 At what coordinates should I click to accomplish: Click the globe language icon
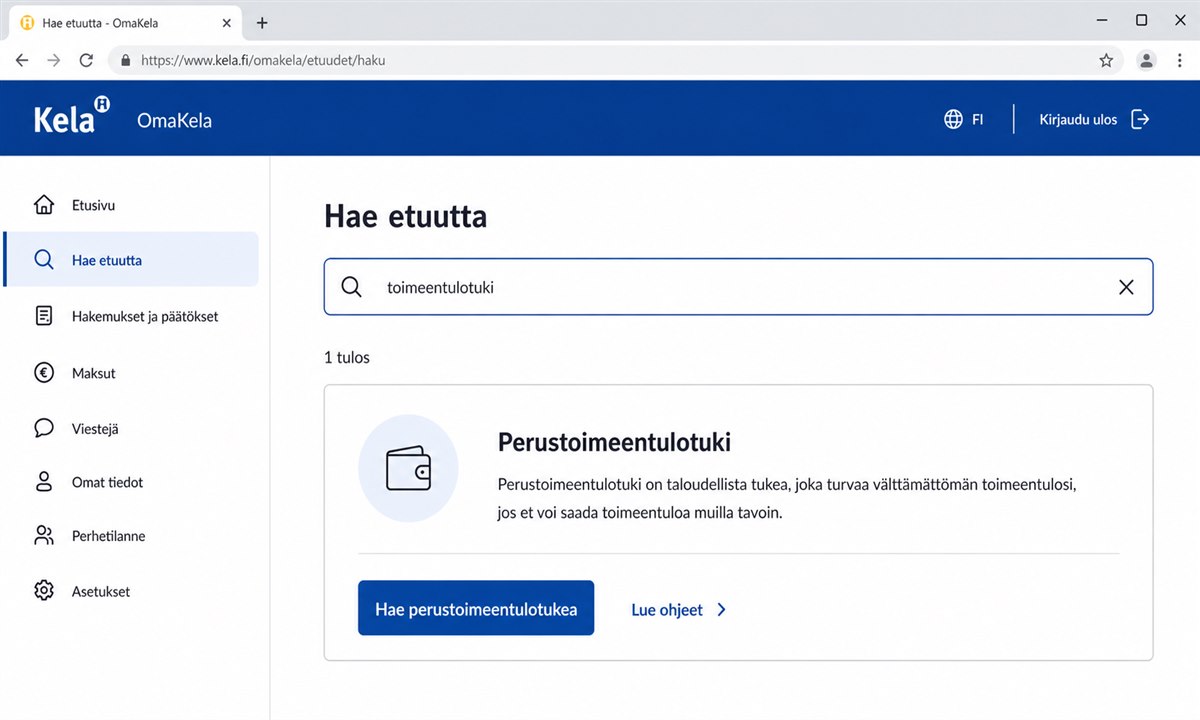pyautogui.click(x=953, y=119)
